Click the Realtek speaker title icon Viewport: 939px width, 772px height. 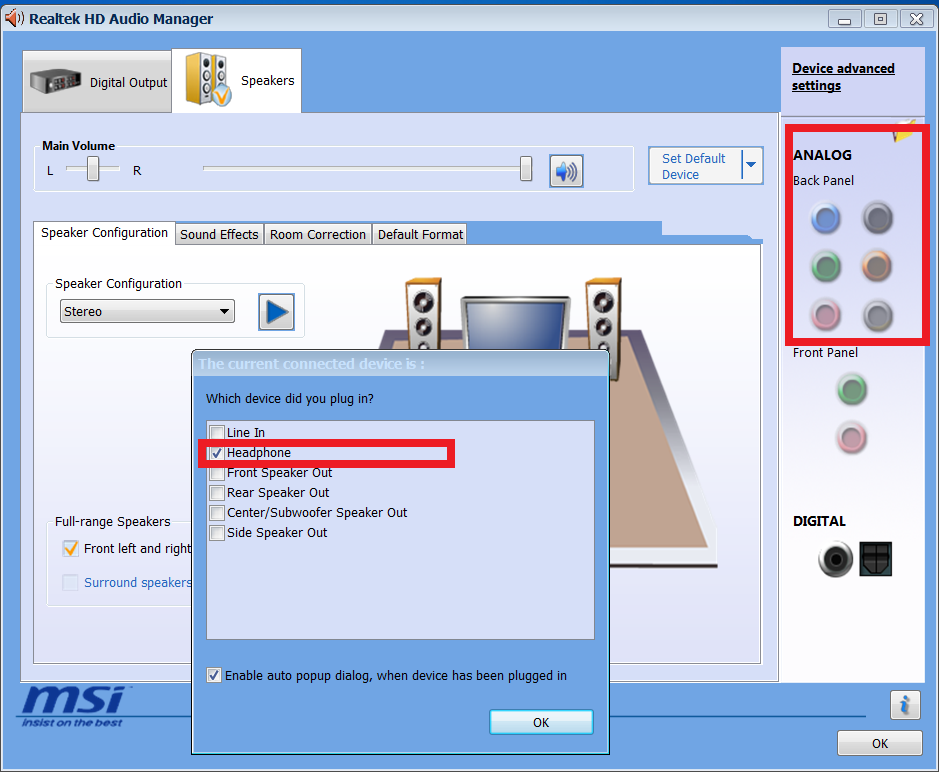click(x=14, y=19)
